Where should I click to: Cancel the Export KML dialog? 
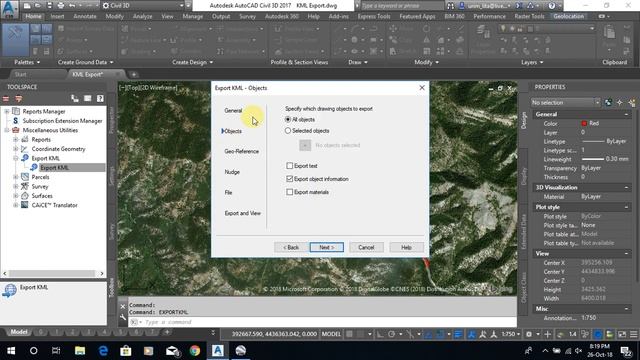coord(366,247)
